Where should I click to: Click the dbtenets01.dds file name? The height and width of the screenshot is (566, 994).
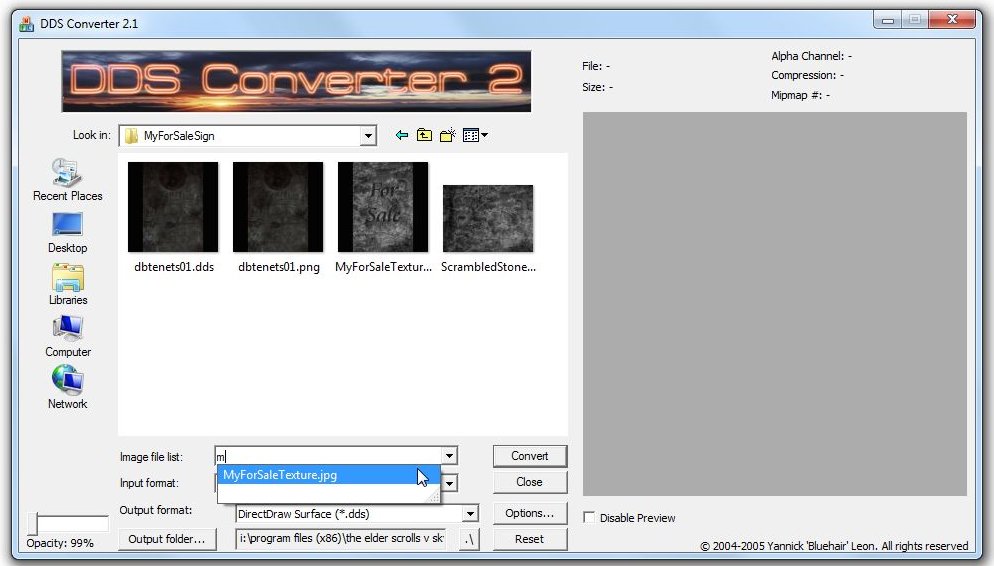[174, 267]
